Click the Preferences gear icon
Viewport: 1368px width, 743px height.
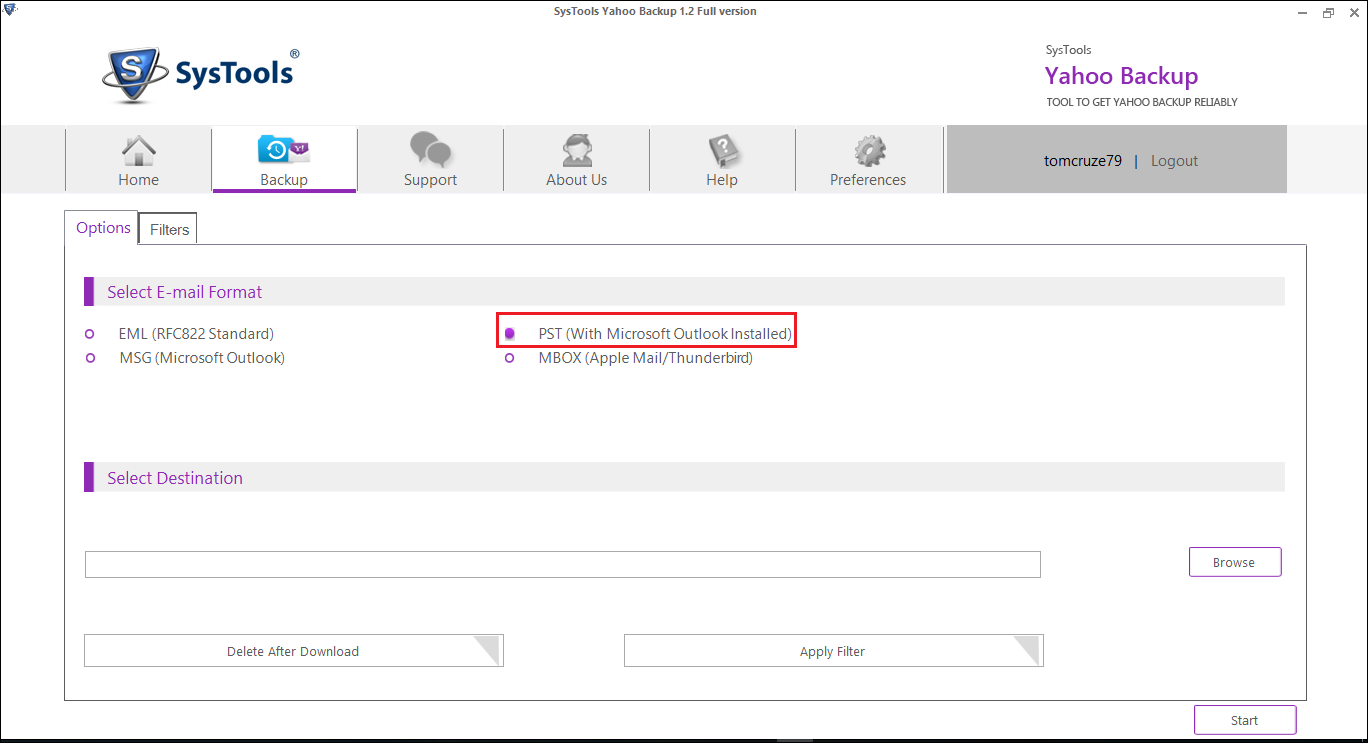click(869, 151)
